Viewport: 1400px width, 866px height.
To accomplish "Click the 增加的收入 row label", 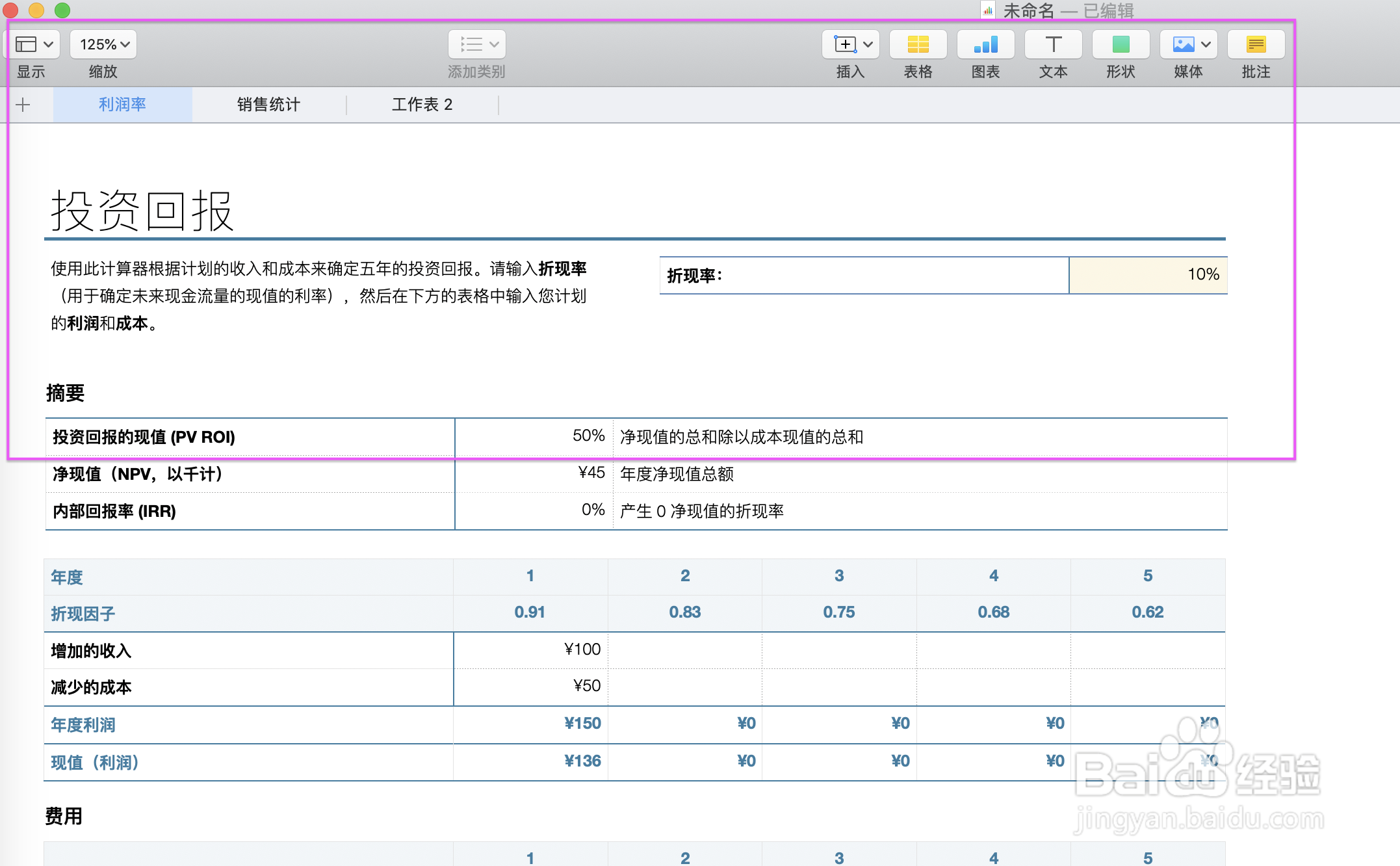I will 248,650.
